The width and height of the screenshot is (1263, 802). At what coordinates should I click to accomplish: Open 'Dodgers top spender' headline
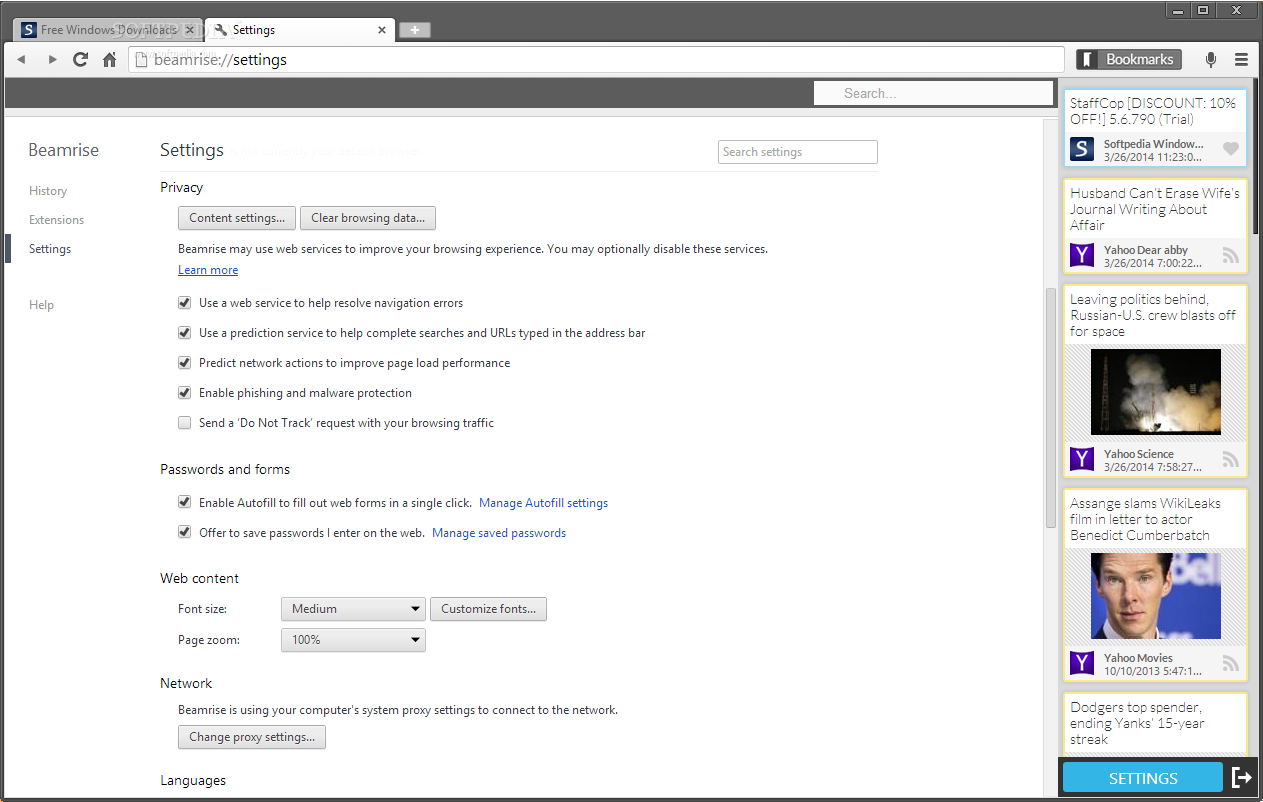click(1137, 723)
